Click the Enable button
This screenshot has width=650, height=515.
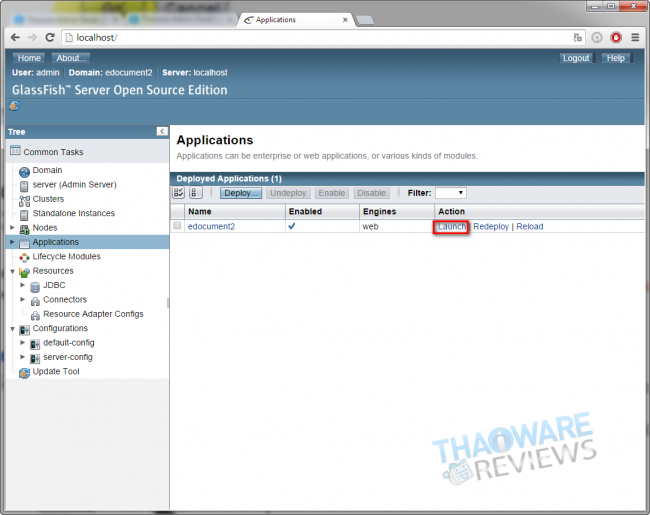point(332,193)
